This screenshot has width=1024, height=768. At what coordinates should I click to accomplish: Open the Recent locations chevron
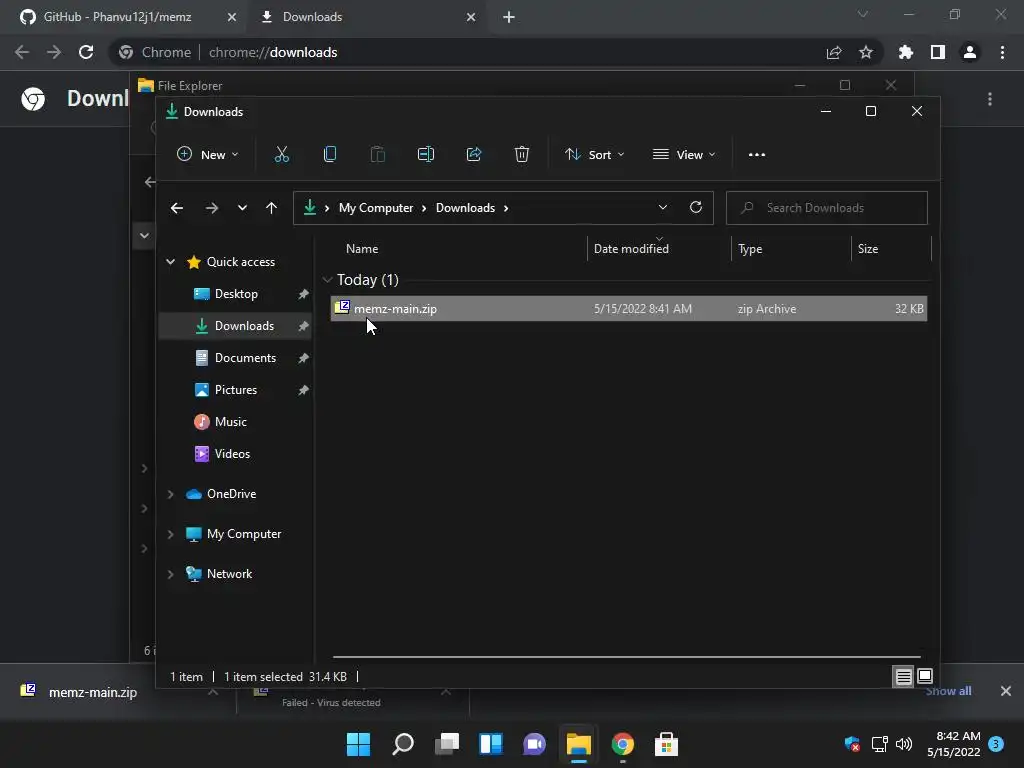[x=242, y=208]
